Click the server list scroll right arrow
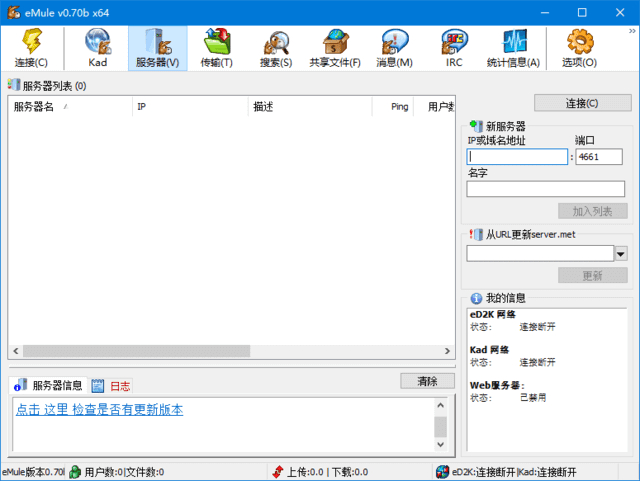 coord(447,351)
